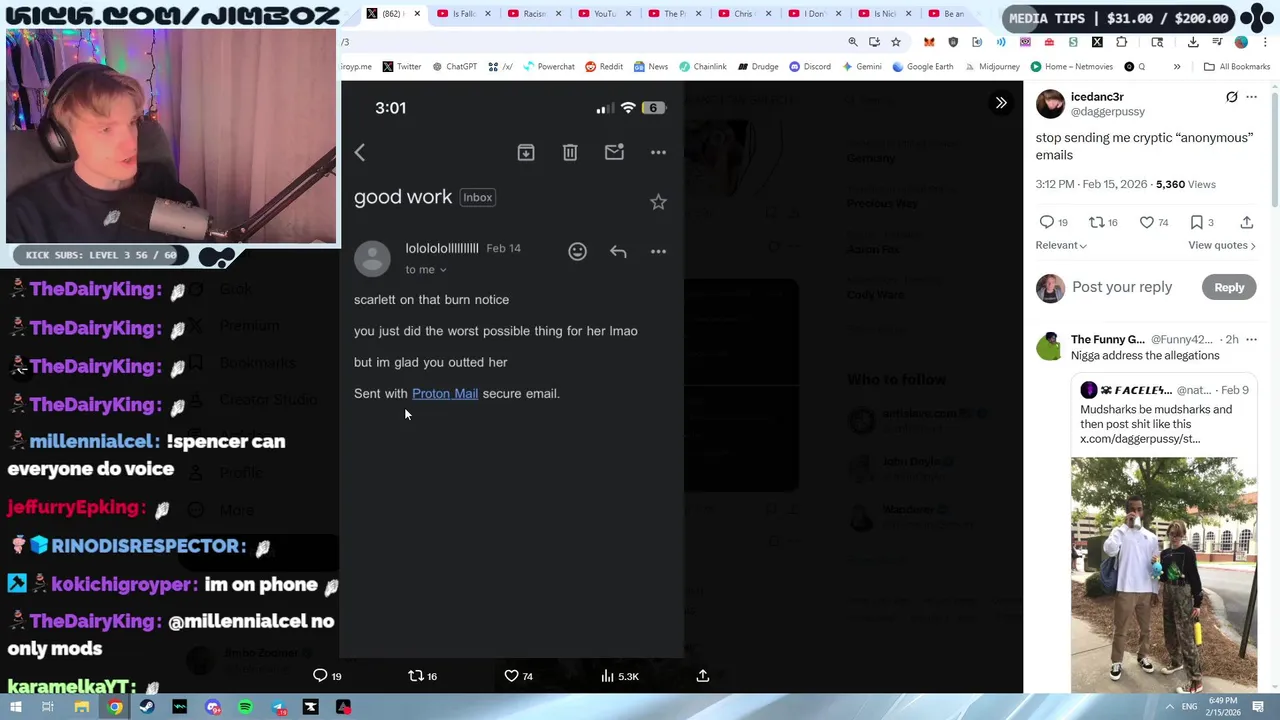
Task: Open File Explorer on taskbar
Action: 82,707
